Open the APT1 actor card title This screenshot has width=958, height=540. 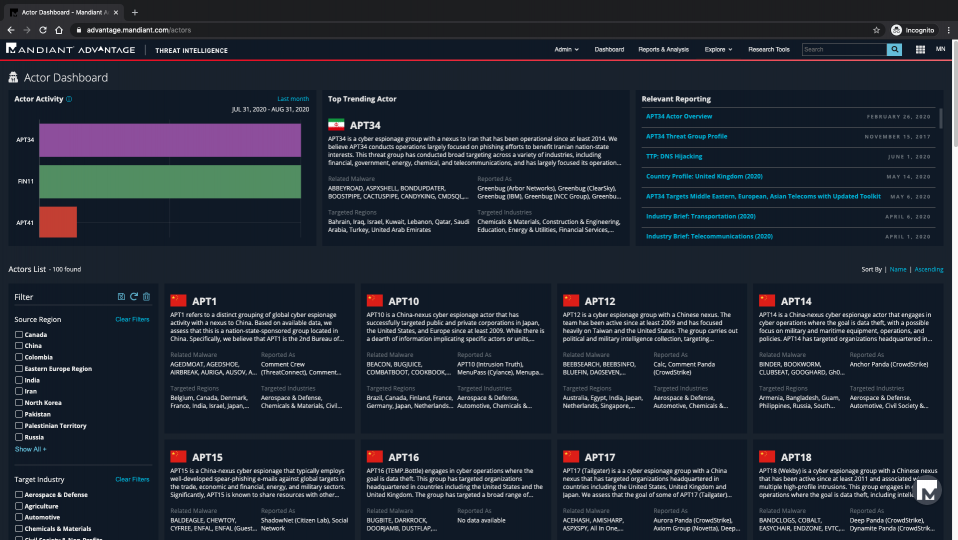coord(204,301)
